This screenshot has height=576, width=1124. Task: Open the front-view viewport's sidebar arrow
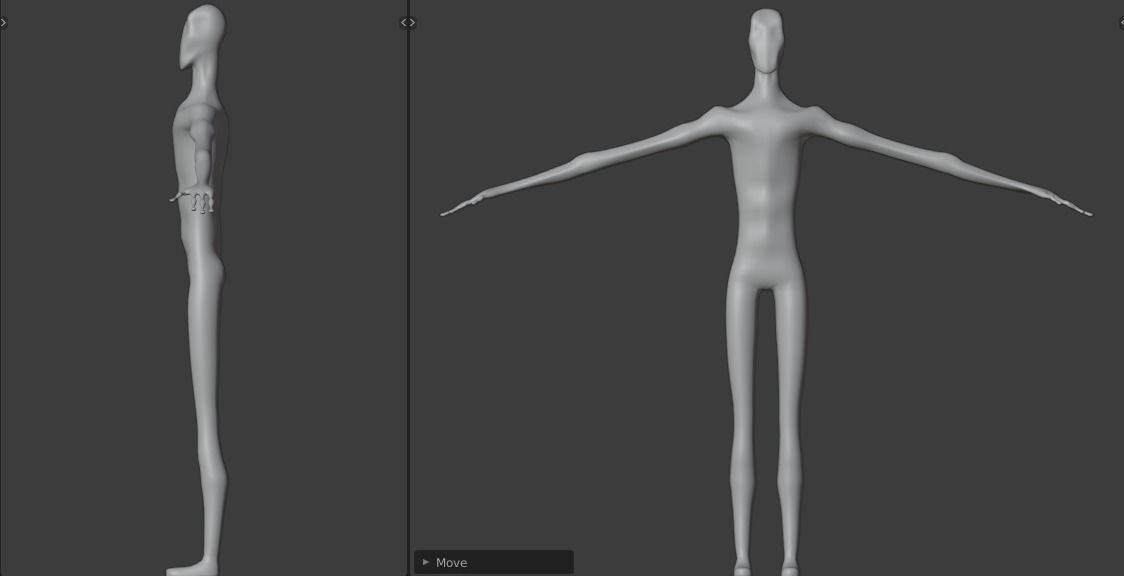[x=1121, y=23]
